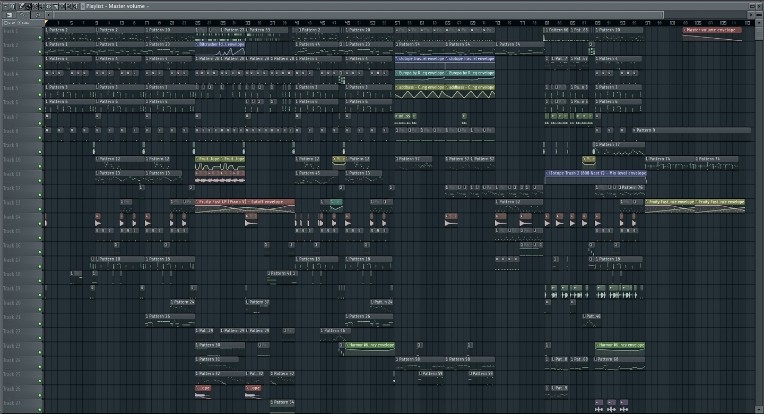
Task: Switch to second clip focus tab
Action: (x=23, y=15)
